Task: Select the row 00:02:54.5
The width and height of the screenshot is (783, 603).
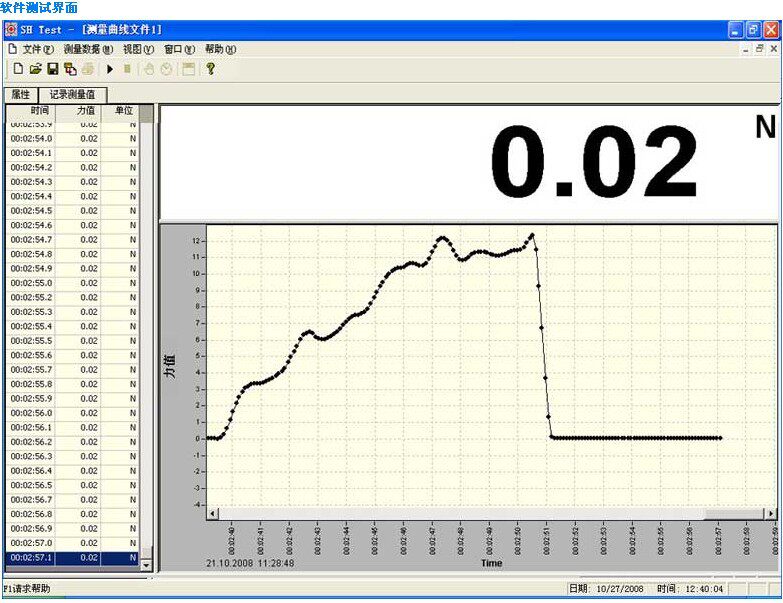Action: click(72, 211)
